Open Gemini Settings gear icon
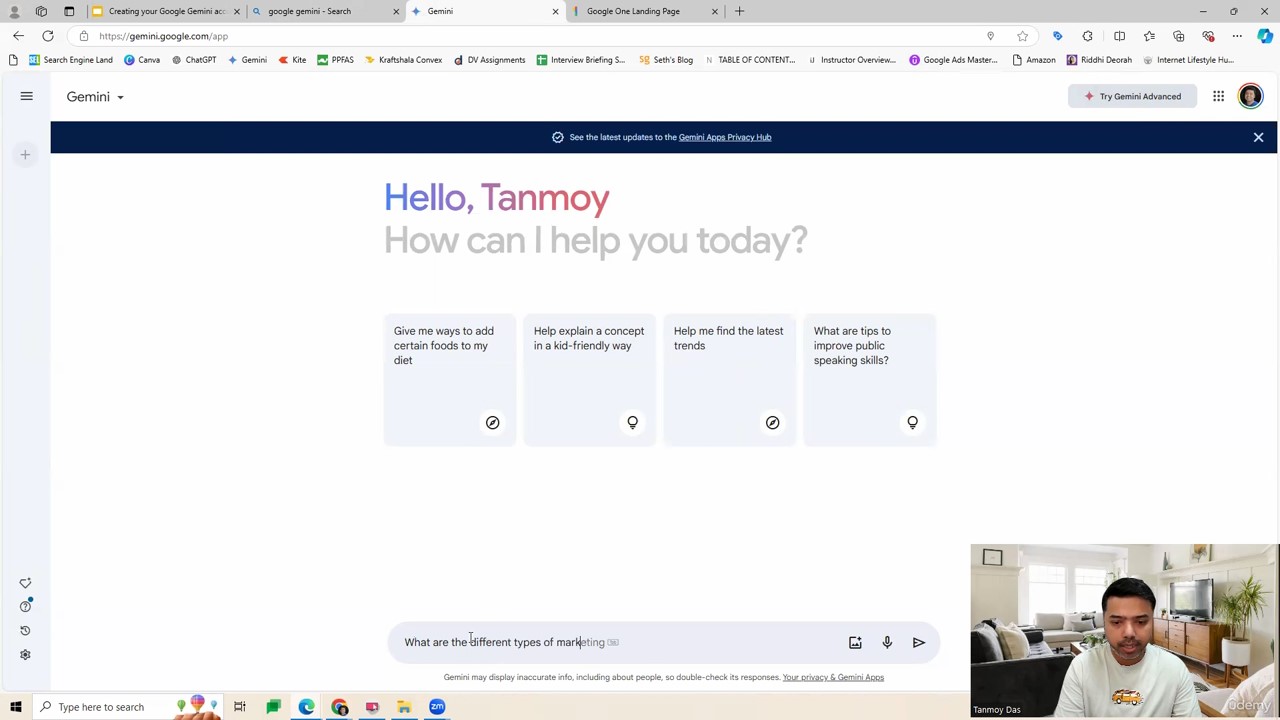 click(x=25, y=655)
